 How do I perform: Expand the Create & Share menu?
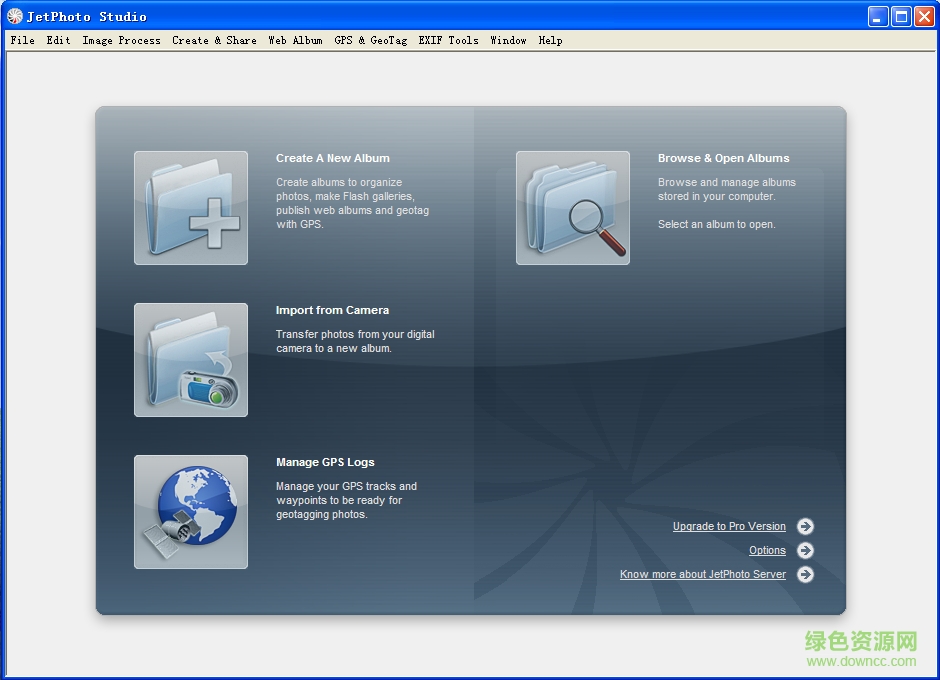click(214, 41)
